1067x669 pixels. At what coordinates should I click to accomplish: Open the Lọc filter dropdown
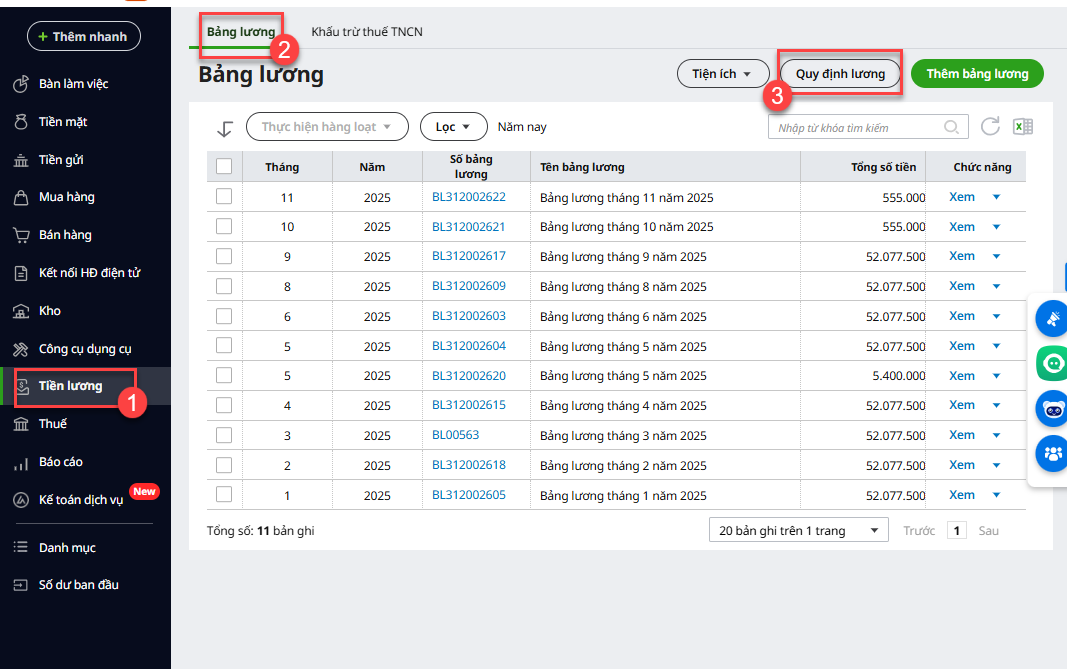[453, 127]
